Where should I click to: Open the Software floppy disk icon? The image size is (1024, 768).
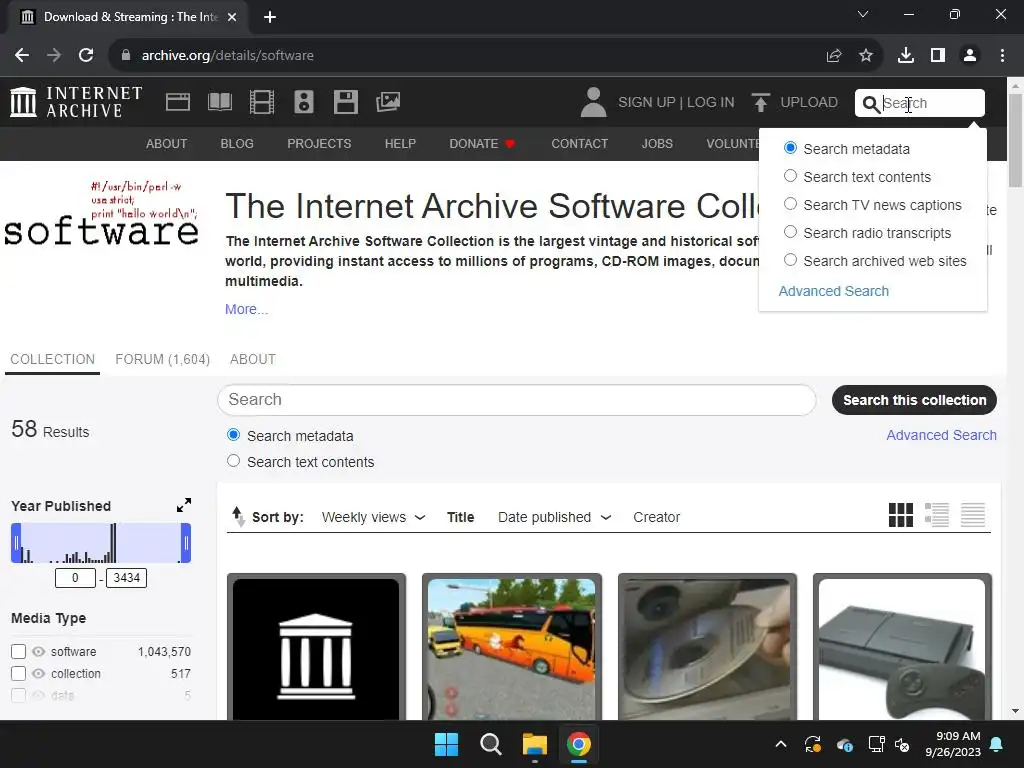pyautogui.click(x=345, y=102)
